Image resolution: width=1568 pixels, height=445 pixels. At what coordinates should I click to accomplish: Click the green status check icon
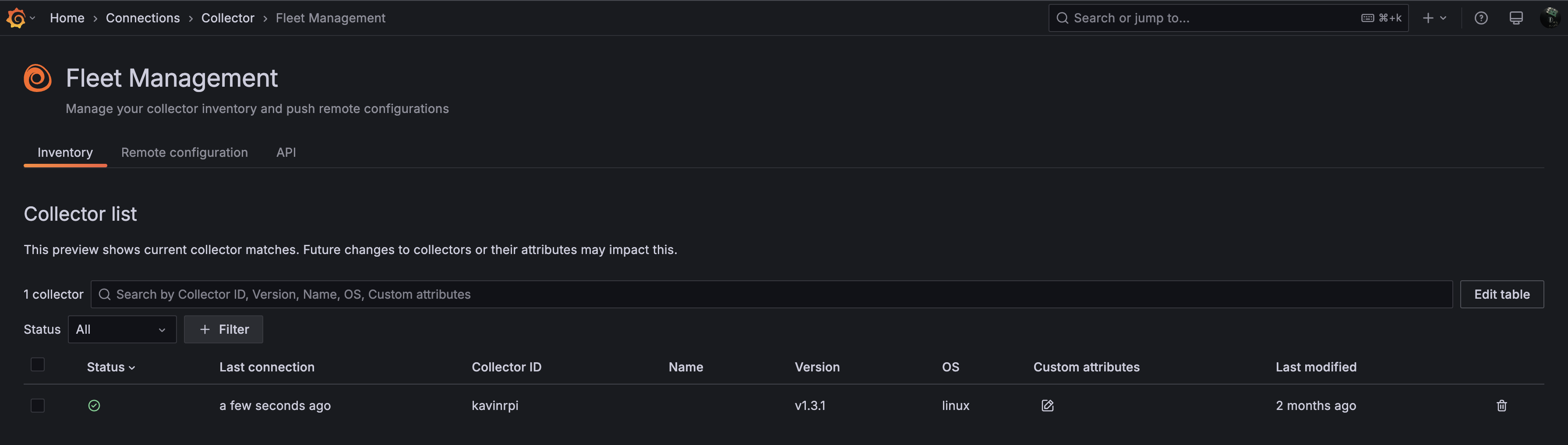(94, 406)
